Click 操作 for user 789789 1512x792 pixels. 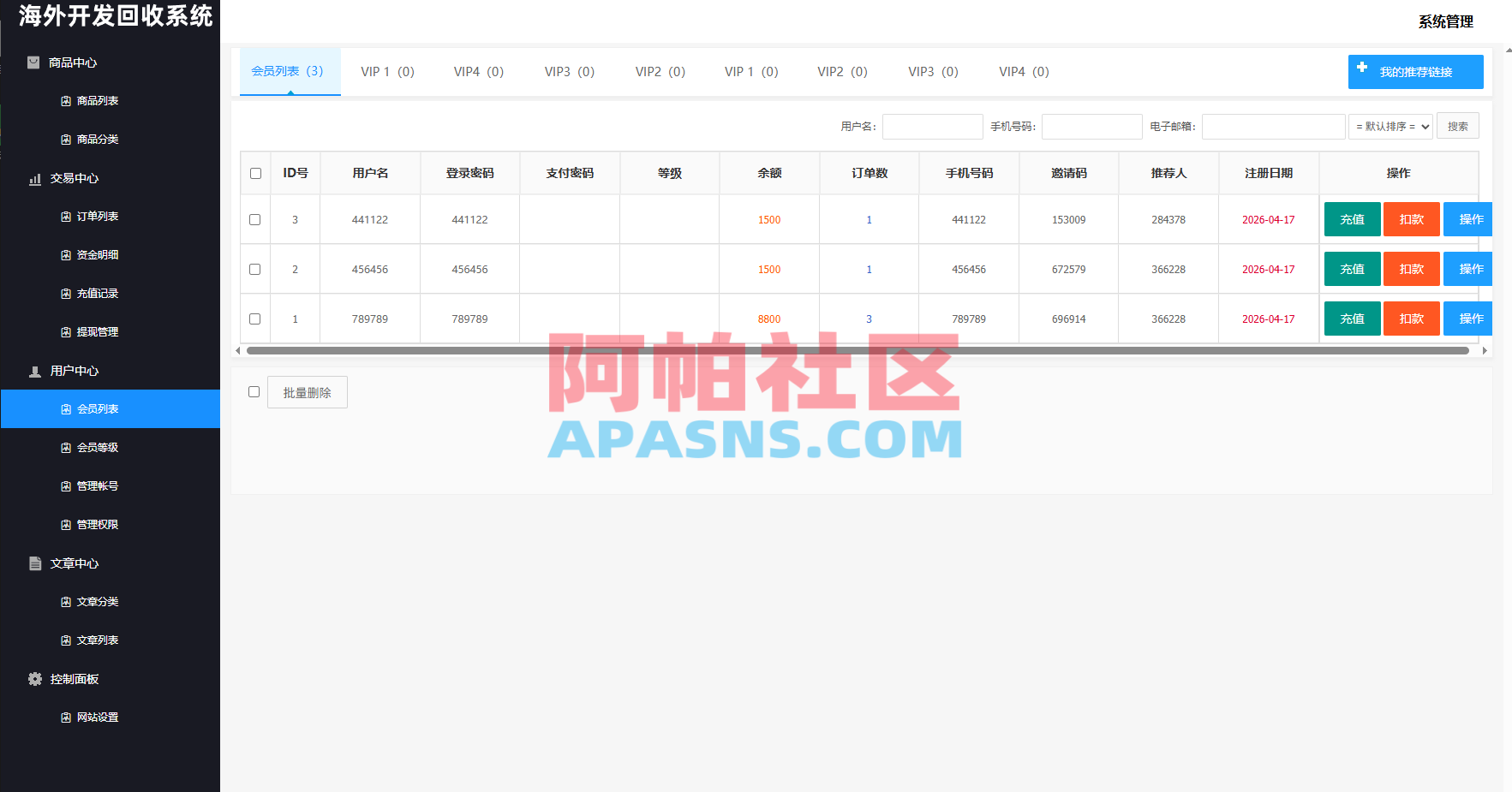1468,319
